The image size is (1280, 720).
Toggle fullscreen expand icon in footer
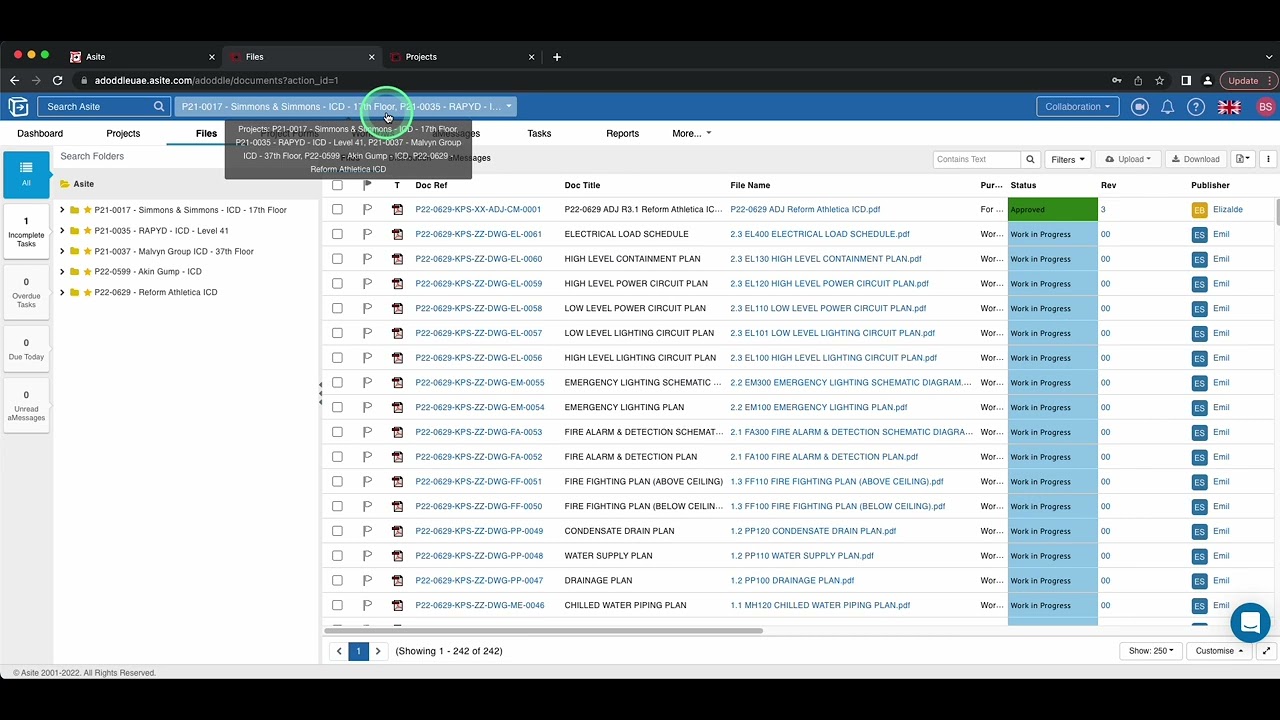(1266, 651)
